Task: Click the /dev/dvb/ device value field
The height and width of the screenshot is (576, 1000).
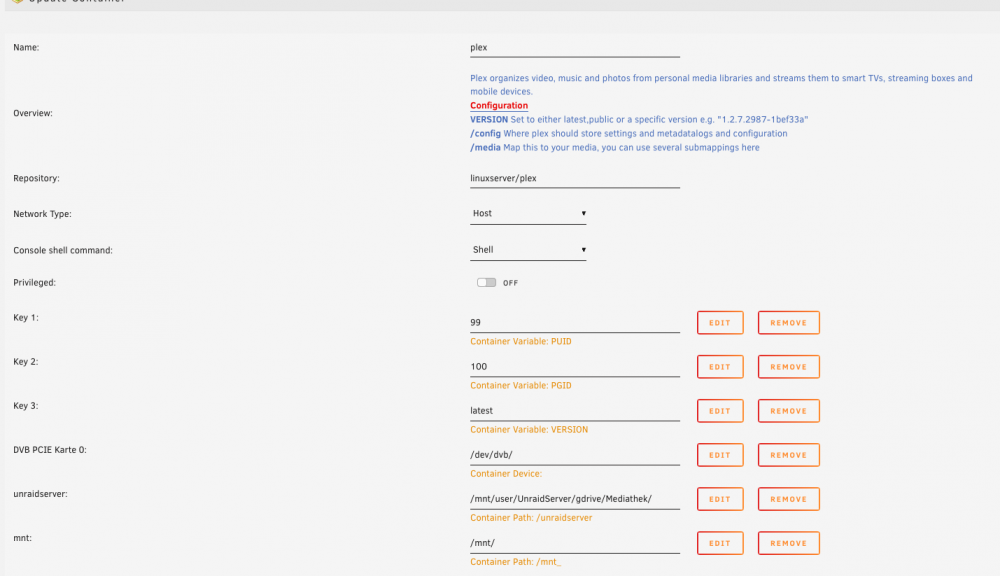Action: (575, 455)
